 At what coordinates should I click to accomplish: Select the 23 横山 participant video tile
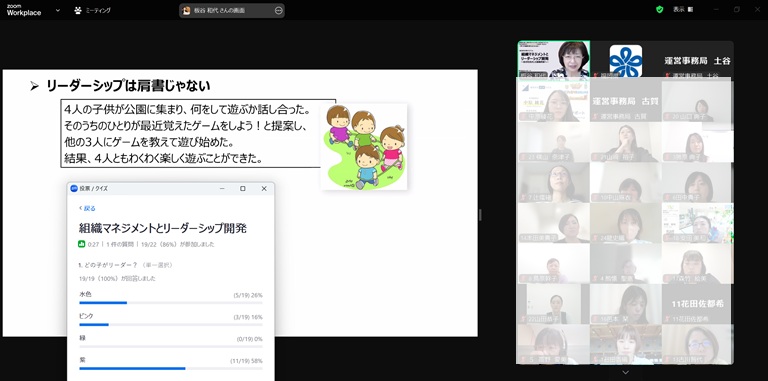[x=554, y=142]
